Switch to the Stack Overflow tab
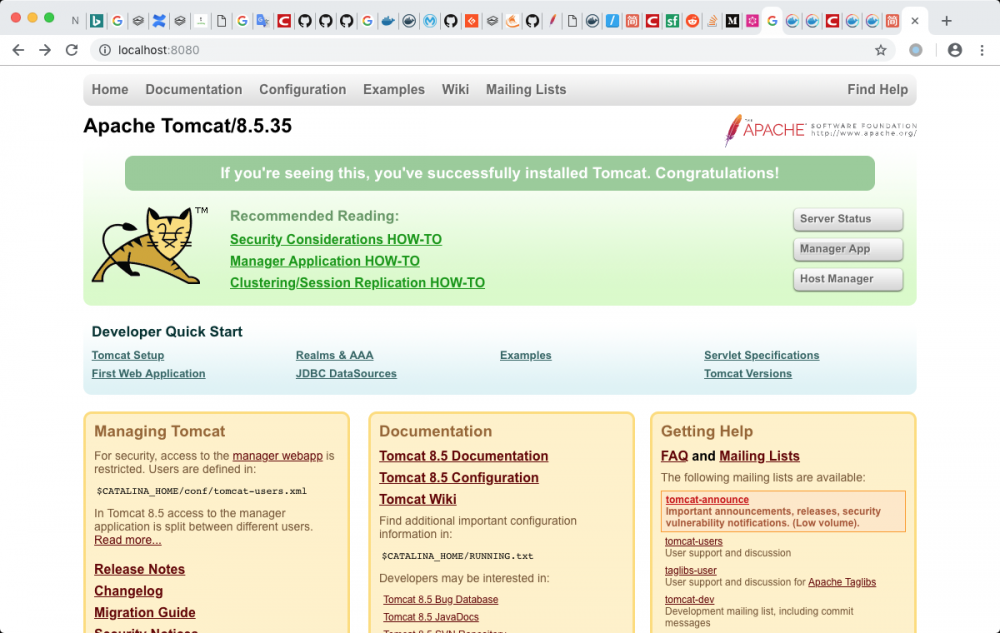Image resolution: width=1000 pixels, height=633 pixels. 712,21
